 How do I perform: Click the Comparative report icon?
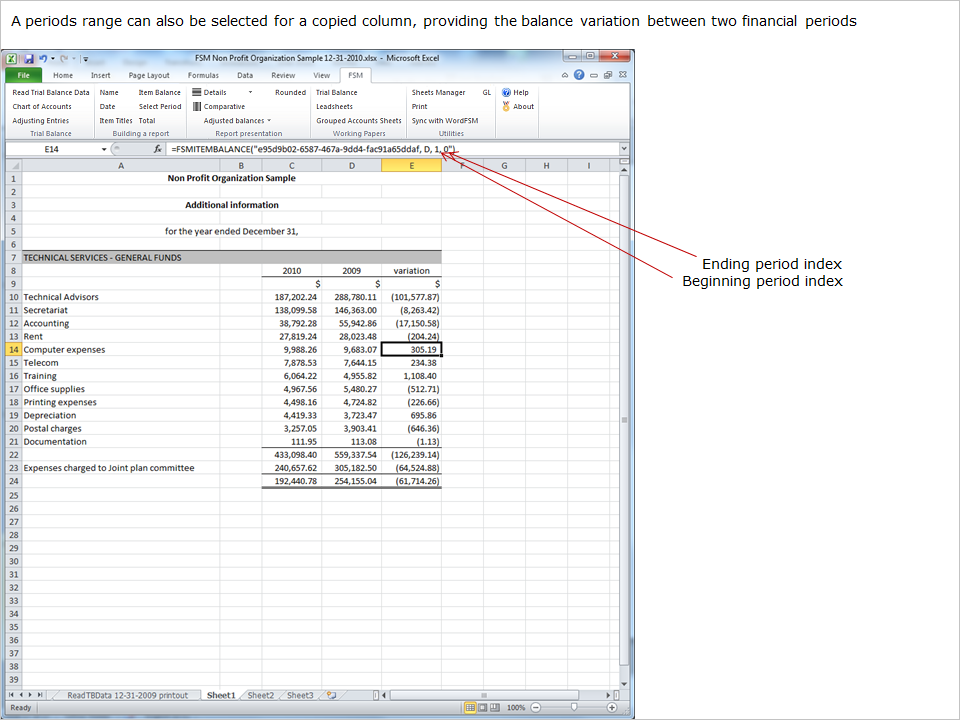pyautogui.click(x=197, y=106)
